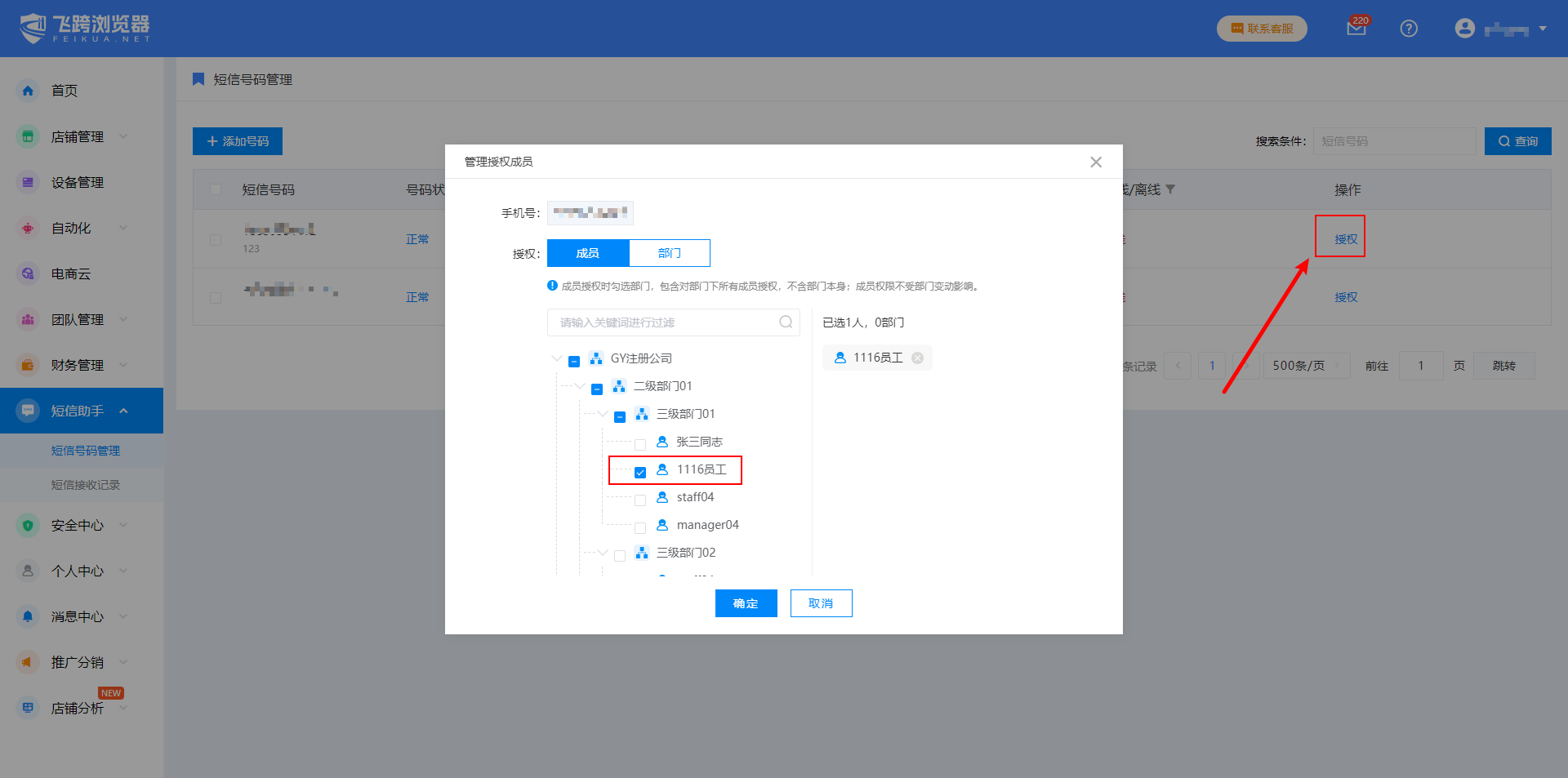Click the 取消 button to cancel
This screenshot has width=1568, height=778.
[x=821, y=603]
